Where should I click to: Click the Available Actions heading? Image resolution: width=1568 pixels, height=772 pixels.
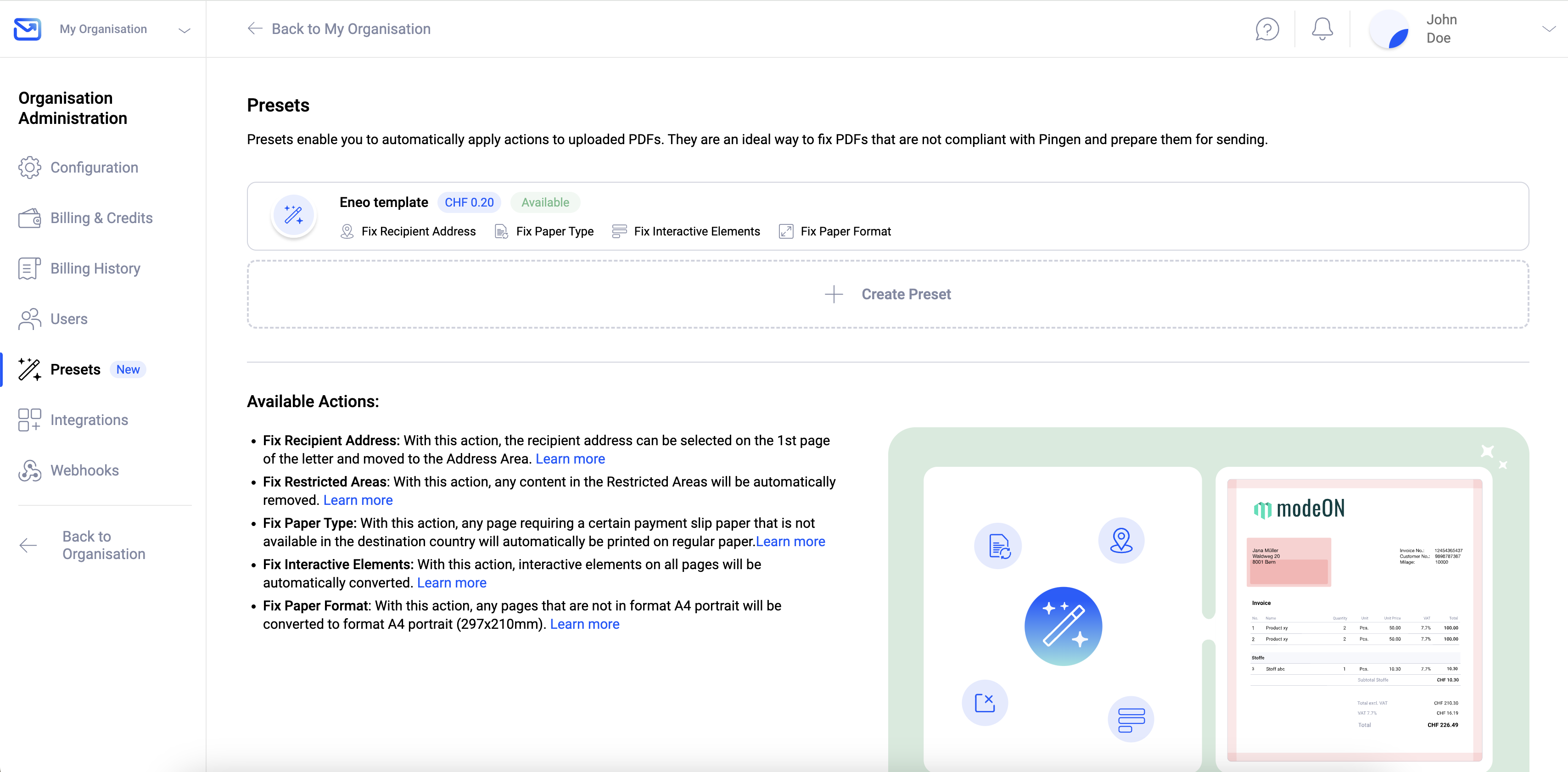point(313,402)
